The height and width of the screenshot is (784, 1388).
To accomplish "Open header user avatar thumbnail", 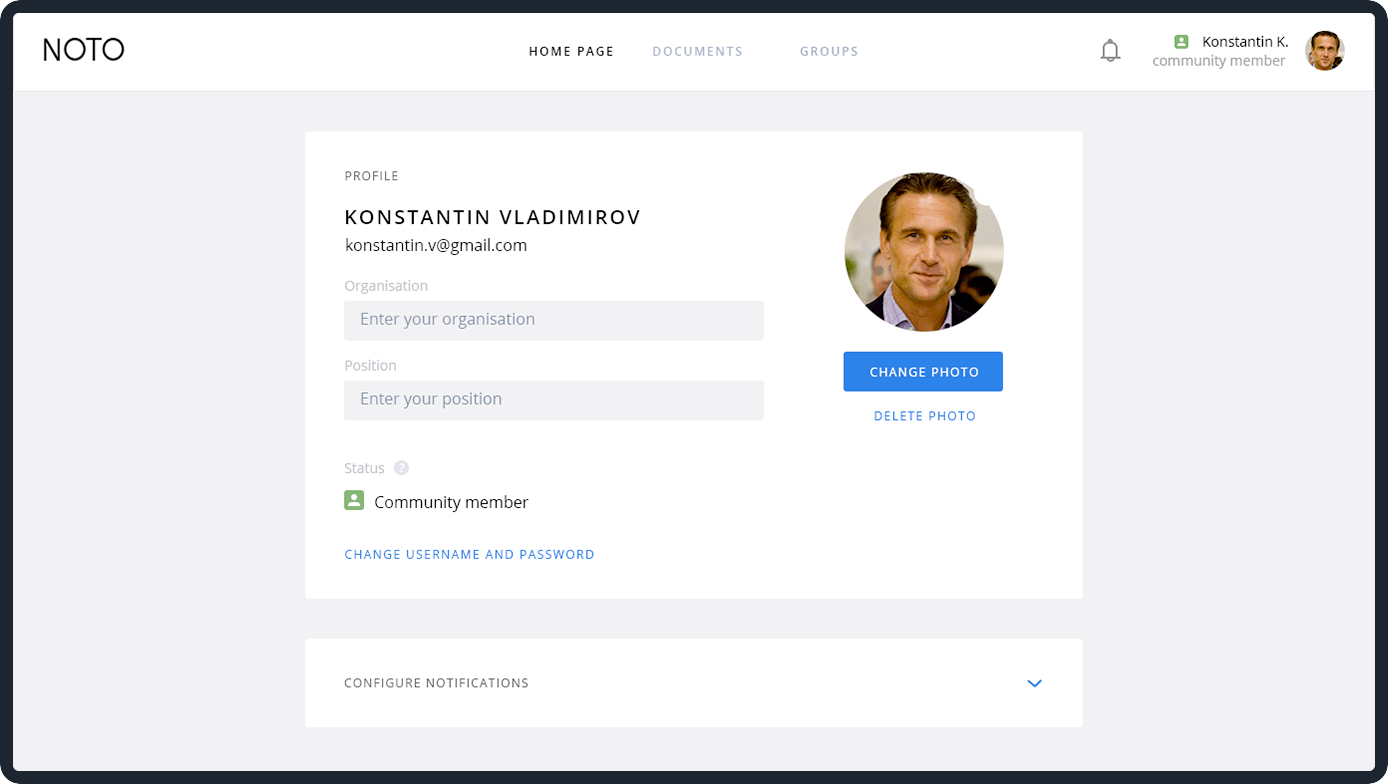I will [x=1324, y=51].
